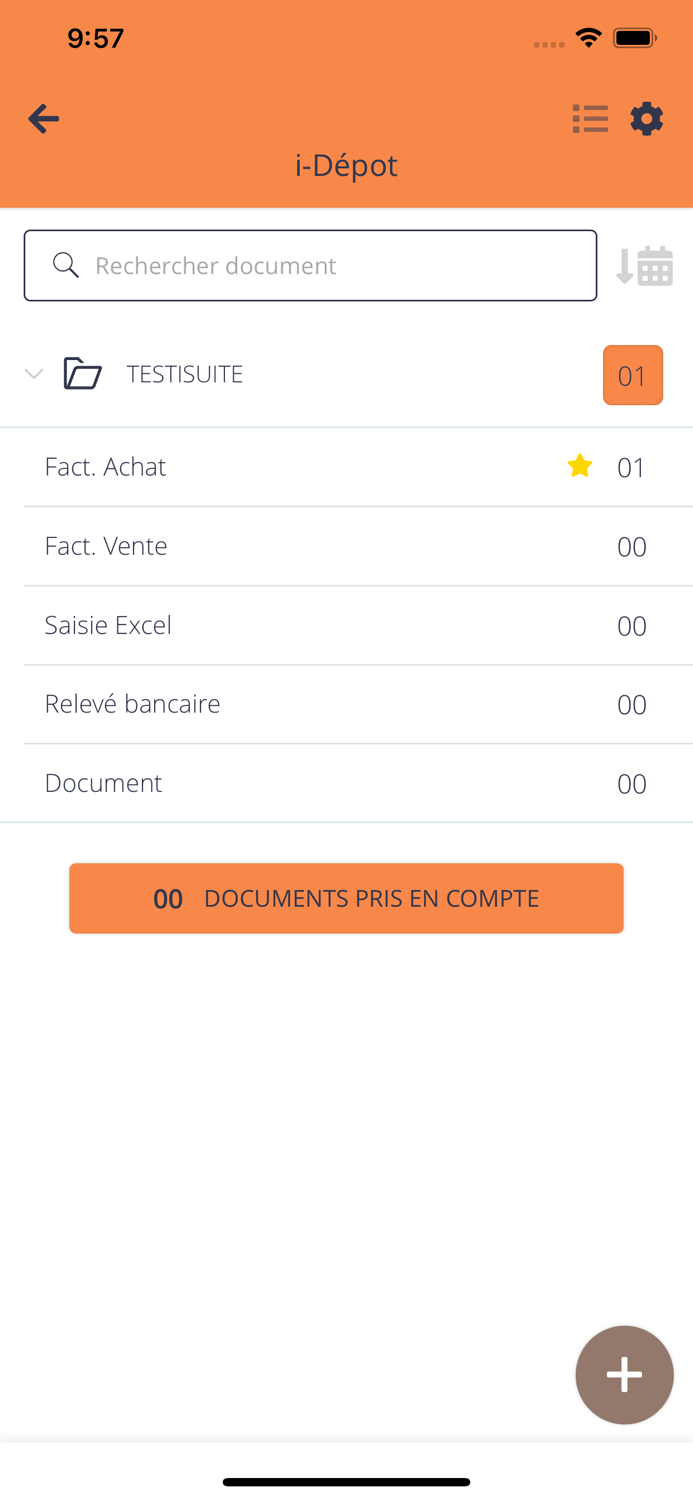Toggle the favorite star on Fact. Achat
The width and height of the screenshot is (693, 1500).
(579, 465)
